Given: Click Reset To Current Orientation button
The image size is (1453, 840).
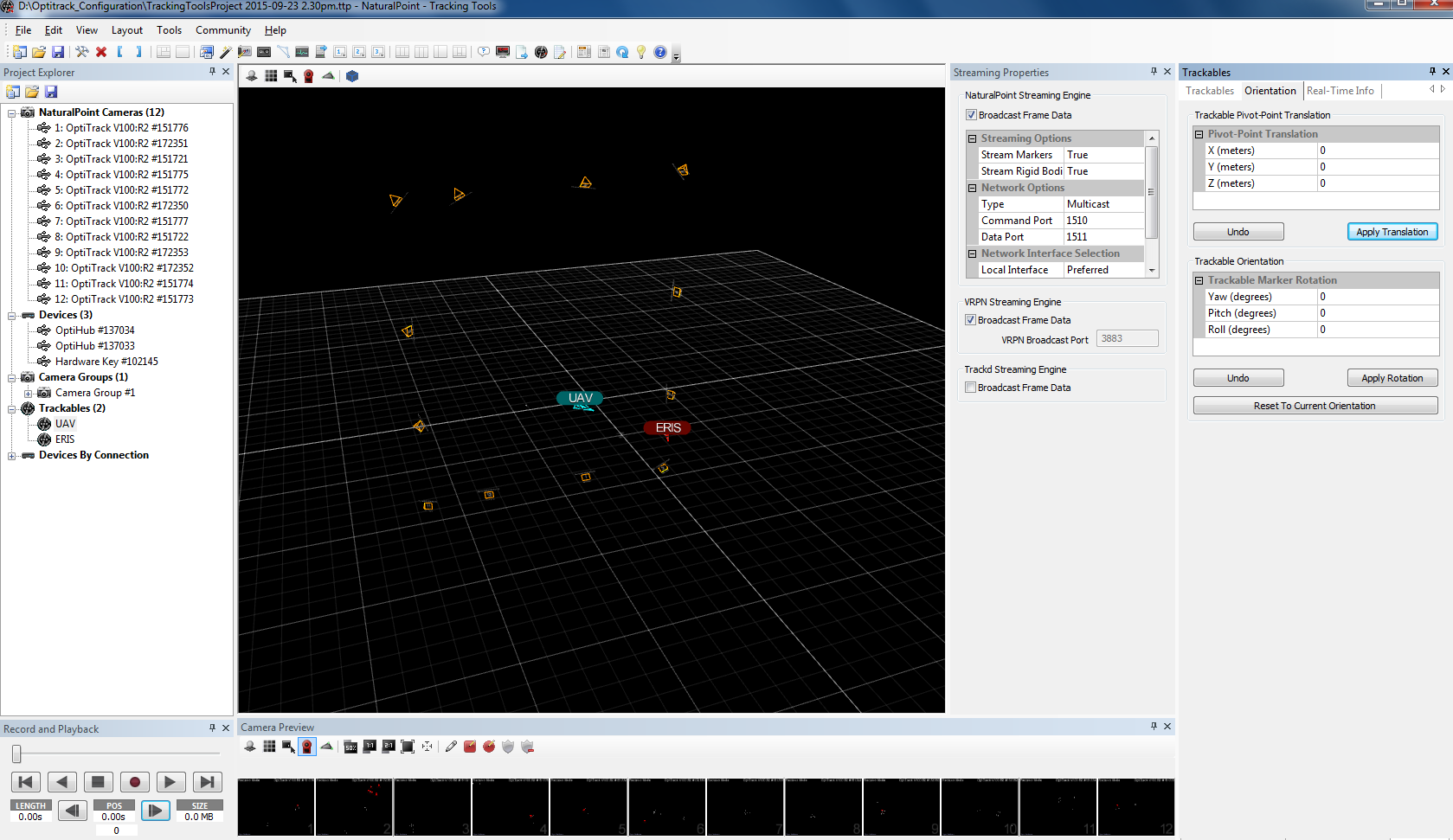Looking at the screenshot, I should coord(1314,406).
